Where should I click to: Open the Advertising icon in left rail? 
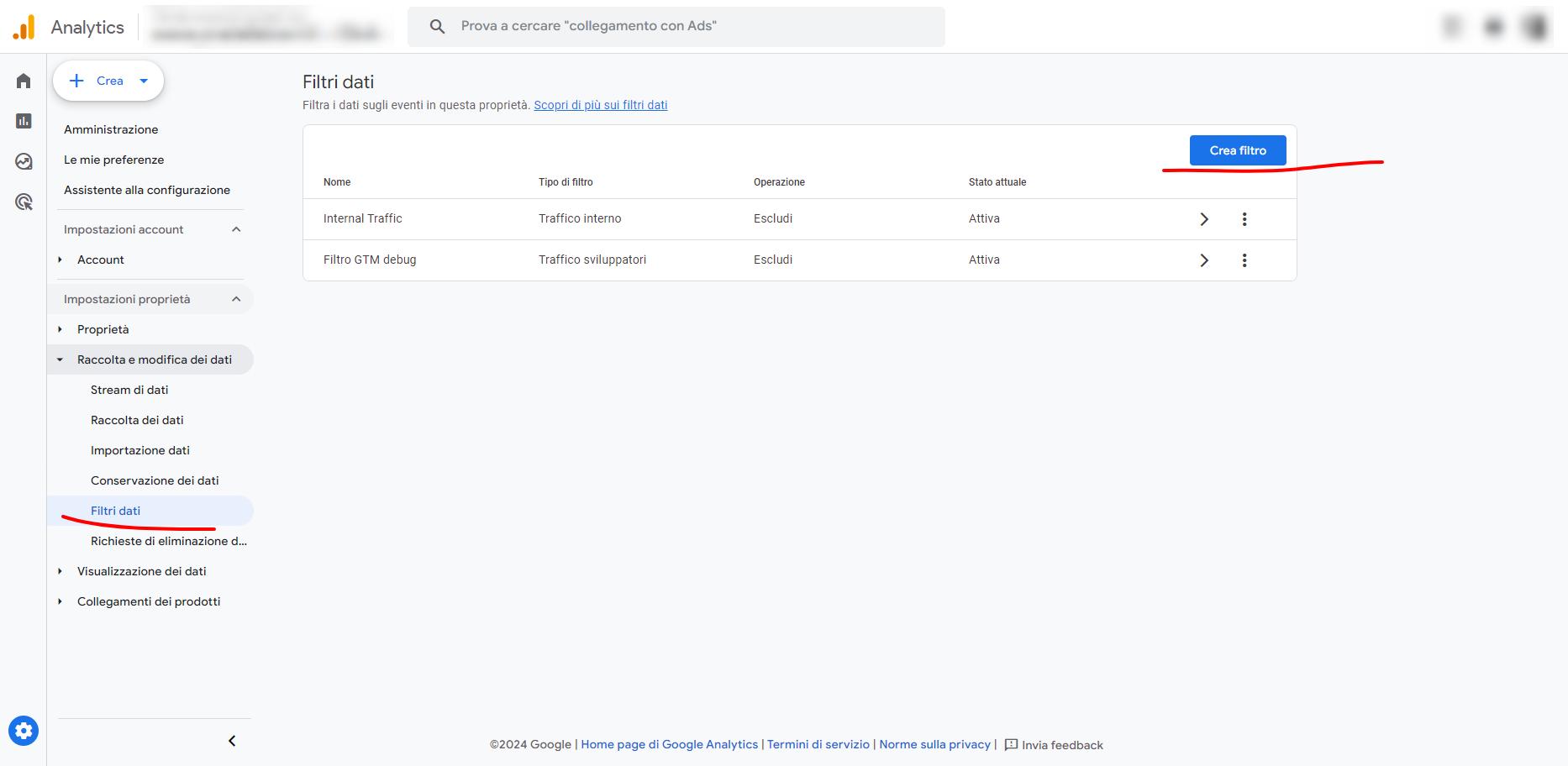(24, 202)
